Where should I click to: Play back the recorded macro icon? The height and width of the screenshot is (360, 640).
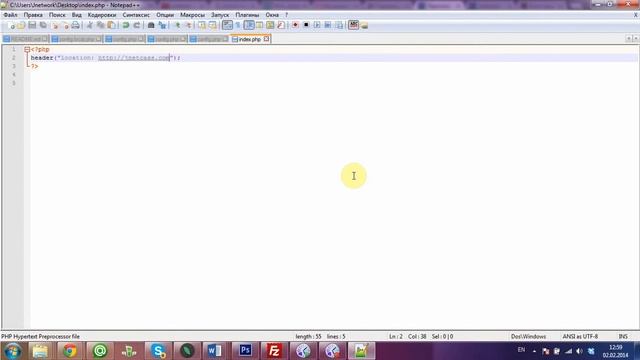[317, 25]
